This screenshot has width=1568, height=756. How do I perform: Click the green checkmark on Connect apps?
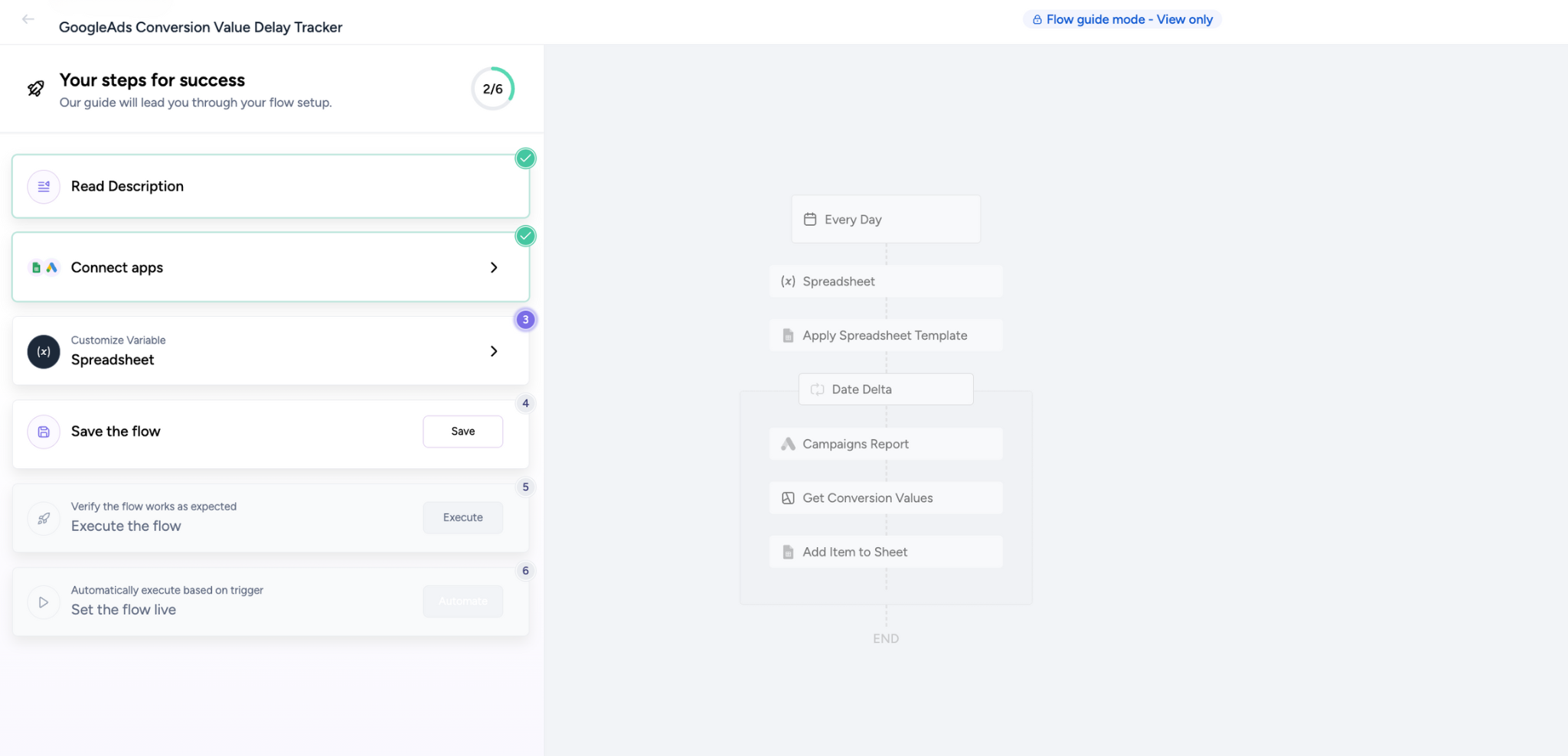pyautogui.click(x=525, y=236)
